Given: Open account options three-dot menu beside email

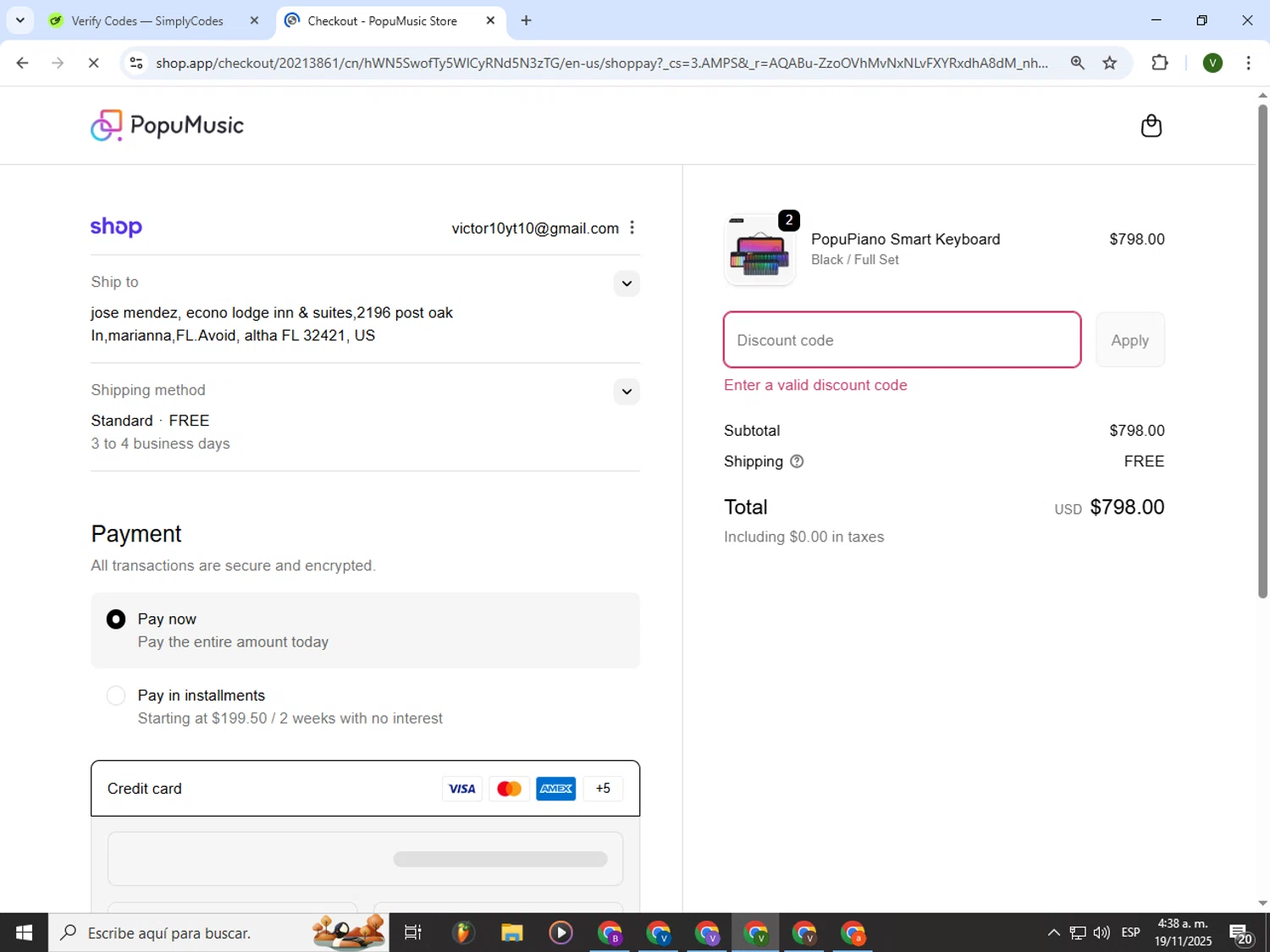Looking at the screenshot, I should [x=632, y=228].
